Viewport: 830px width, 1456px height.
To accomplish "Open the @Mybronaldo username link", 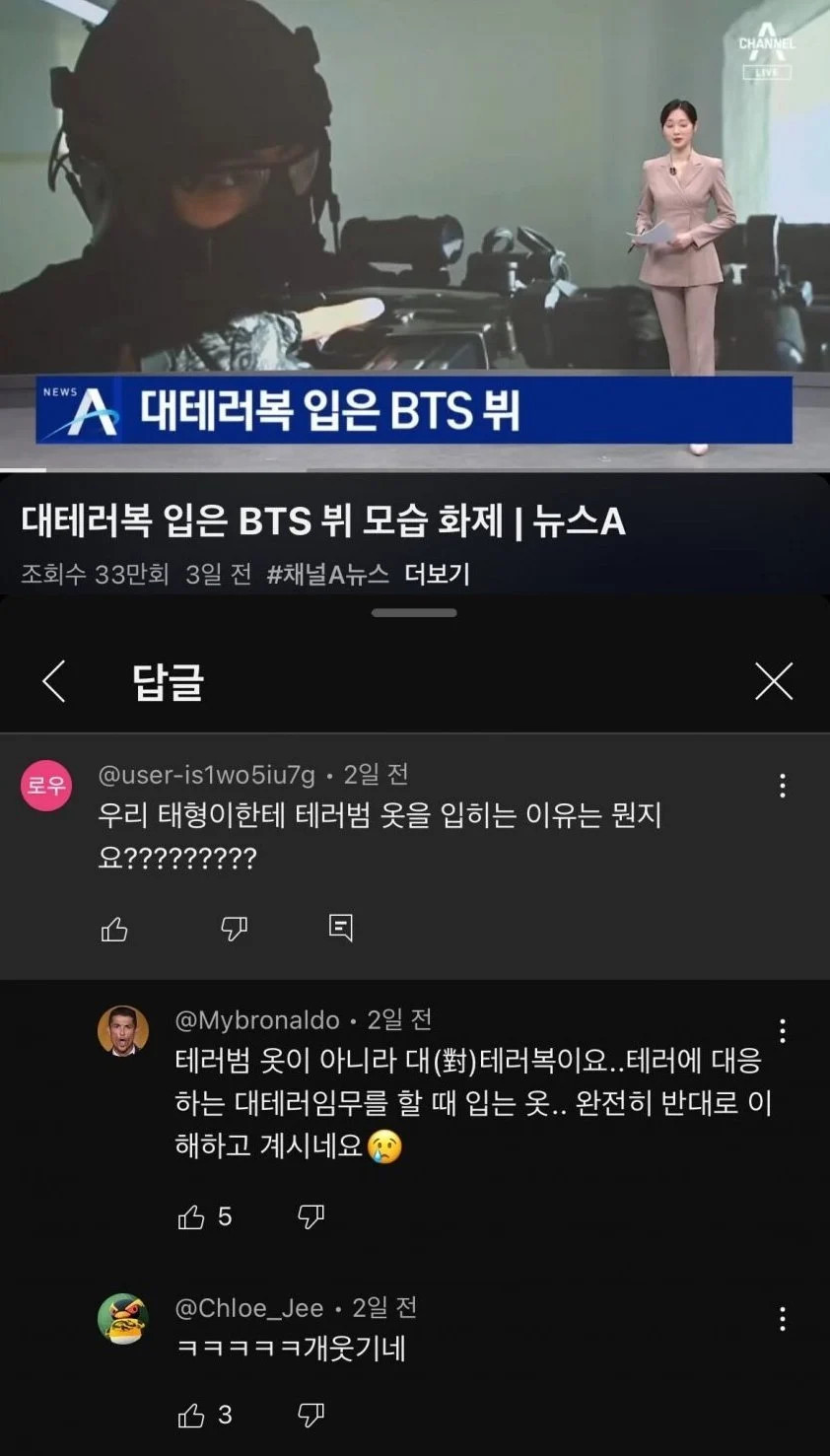I will [x=257, y=1020].
